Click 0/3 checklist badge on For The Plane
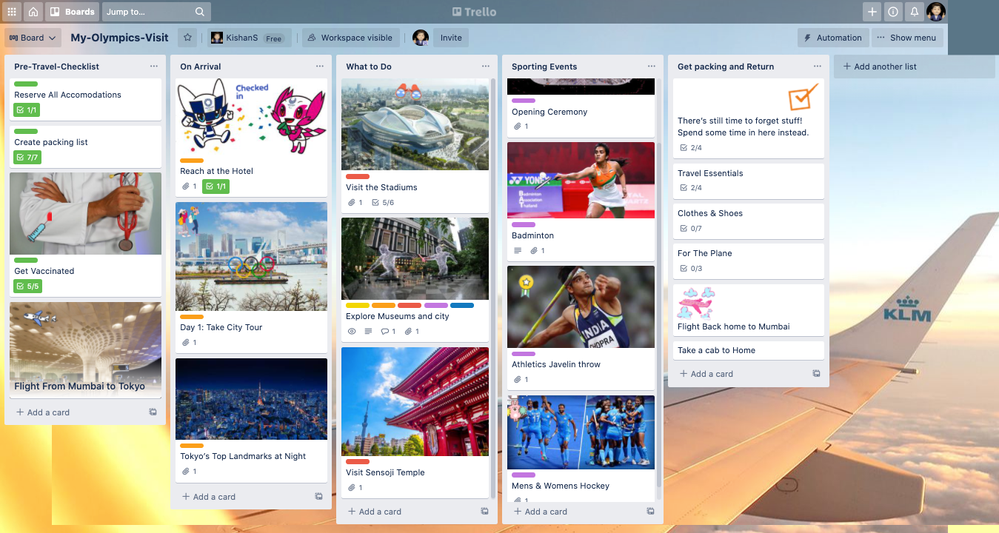This screenshot has width=999, height=533. (x=691, y=268)
